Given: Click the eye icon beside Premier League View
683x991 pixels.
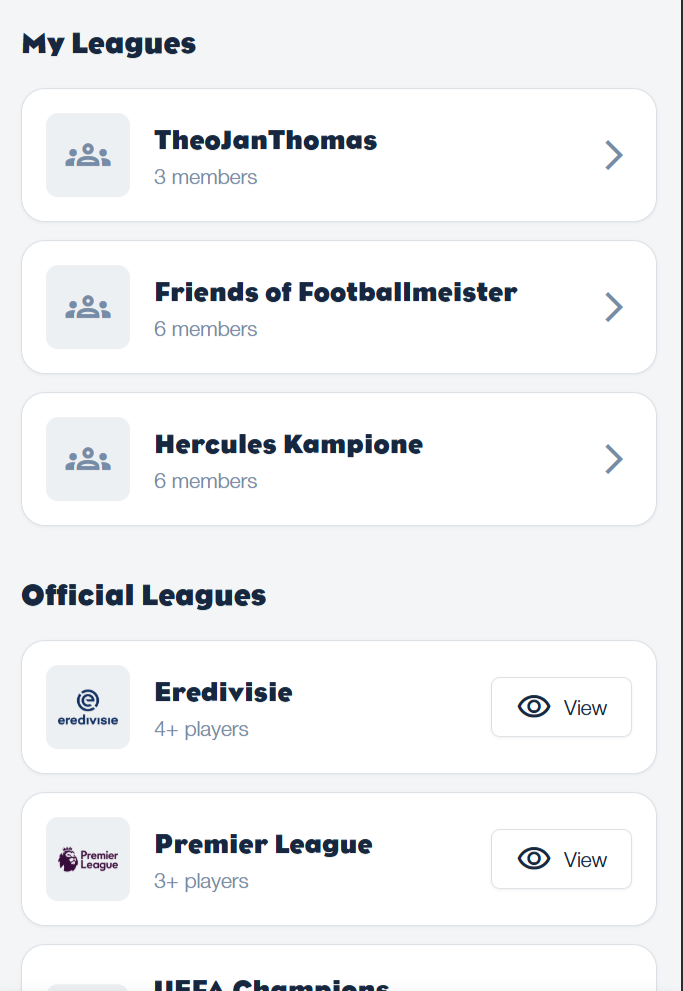Looking at the screenshot, I should [534, 859].
